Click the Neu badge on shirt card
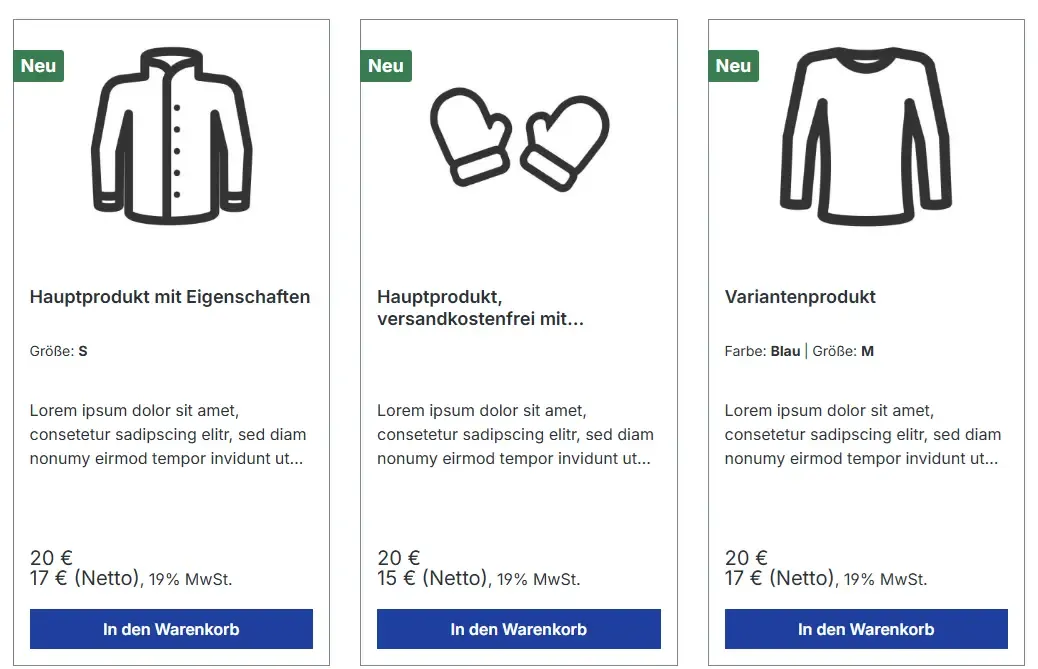This screenshot has width=1038, height=669. pyautogui.click(x=733, y=66)
